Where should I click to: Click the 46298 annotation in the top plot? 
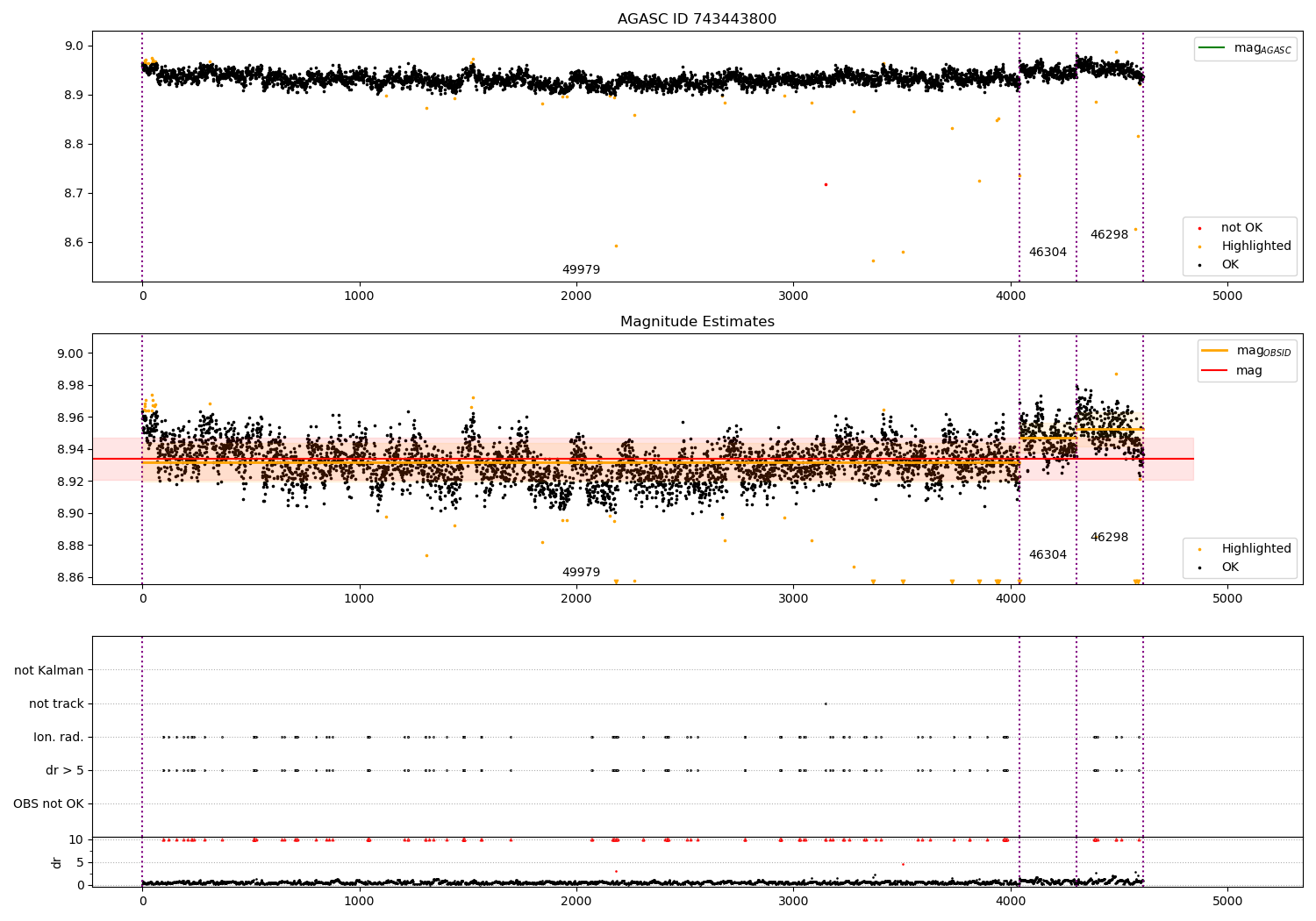(1109, 235)
